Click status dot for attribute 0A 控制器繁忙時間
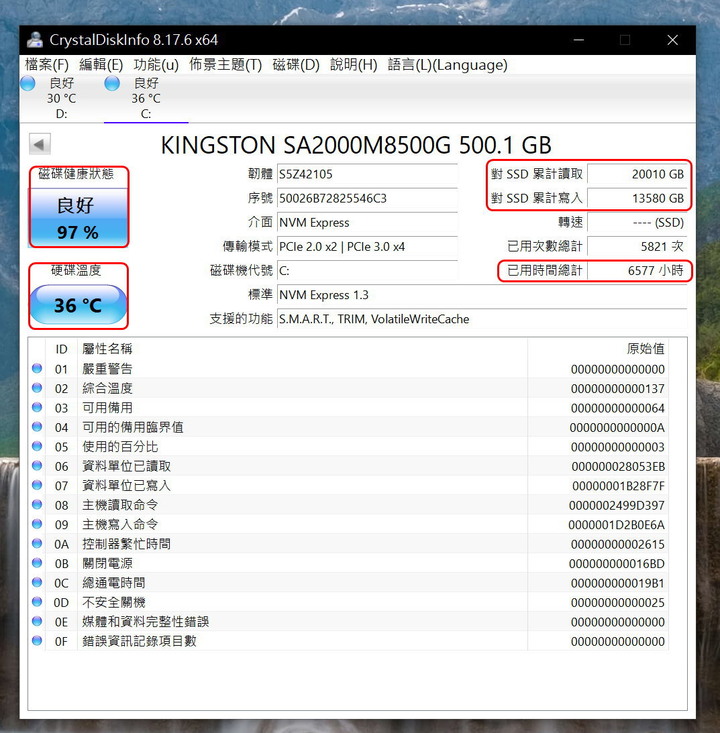Viewport: 720px width, 733px height. 37,543
